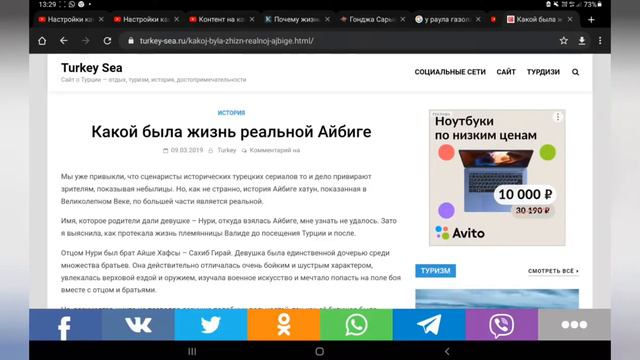
Task: Share the article on Facebook
Action: pyautogui.click(x=65, y=325)
